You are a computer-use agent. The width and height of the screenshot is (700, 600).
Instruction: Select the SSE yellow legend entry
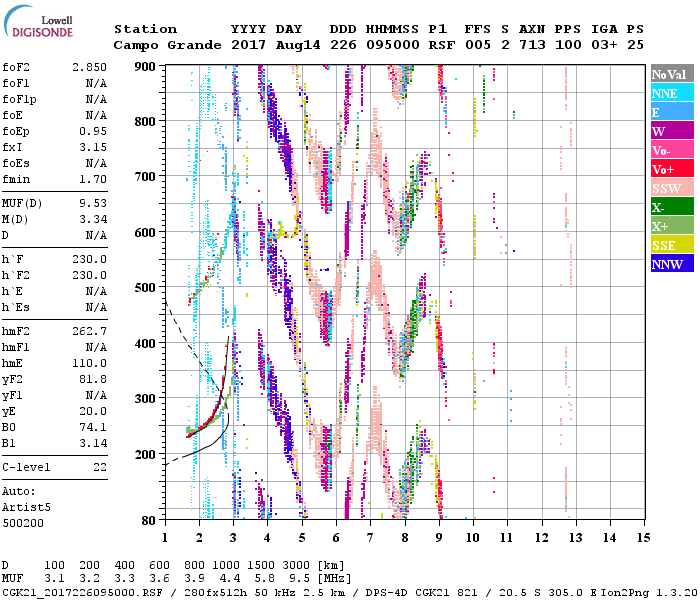pyautogui.click(x=671, y=245)
